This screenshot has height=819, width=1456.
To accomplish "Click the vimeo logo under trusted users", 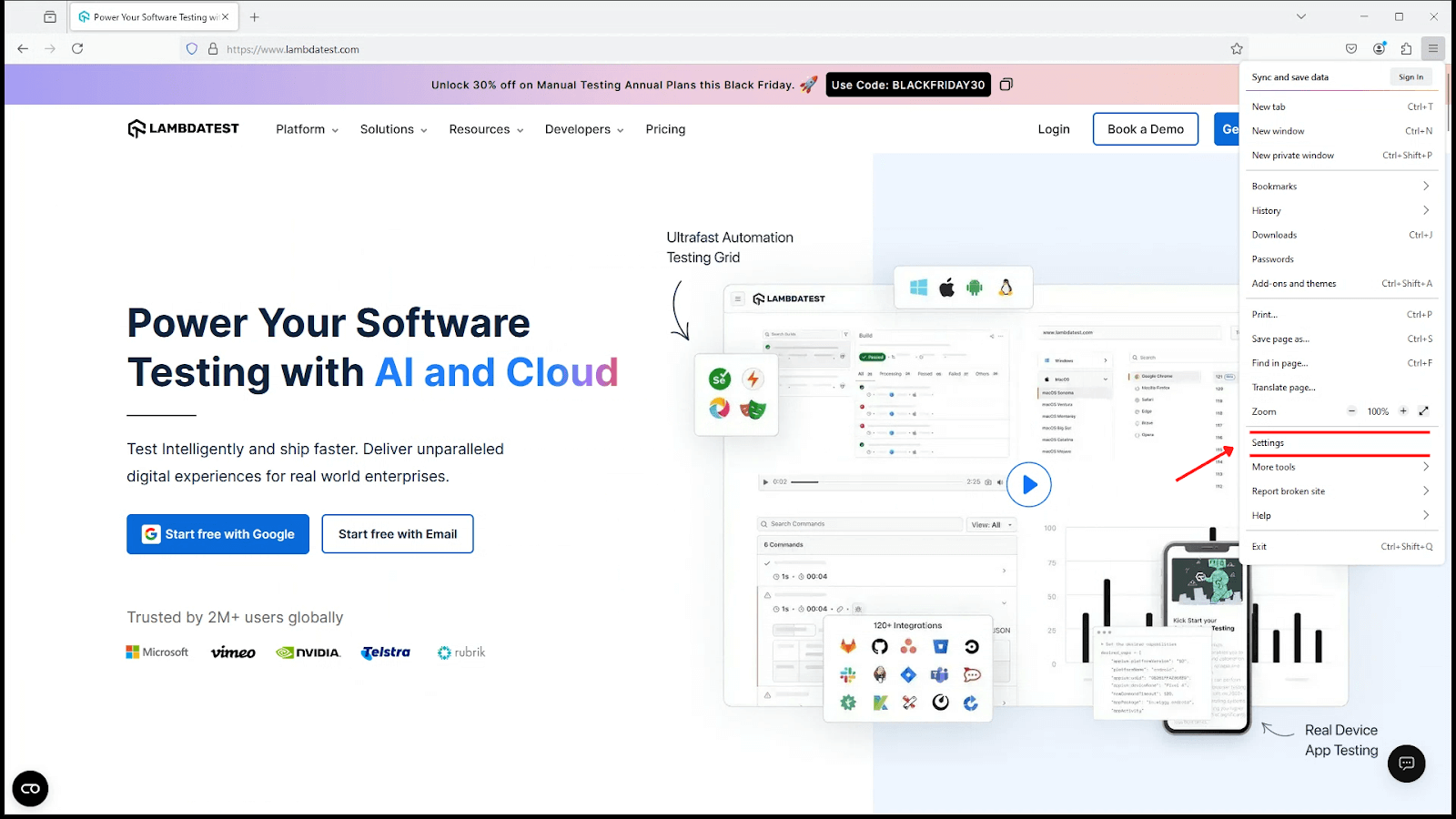I will [233, 652].
